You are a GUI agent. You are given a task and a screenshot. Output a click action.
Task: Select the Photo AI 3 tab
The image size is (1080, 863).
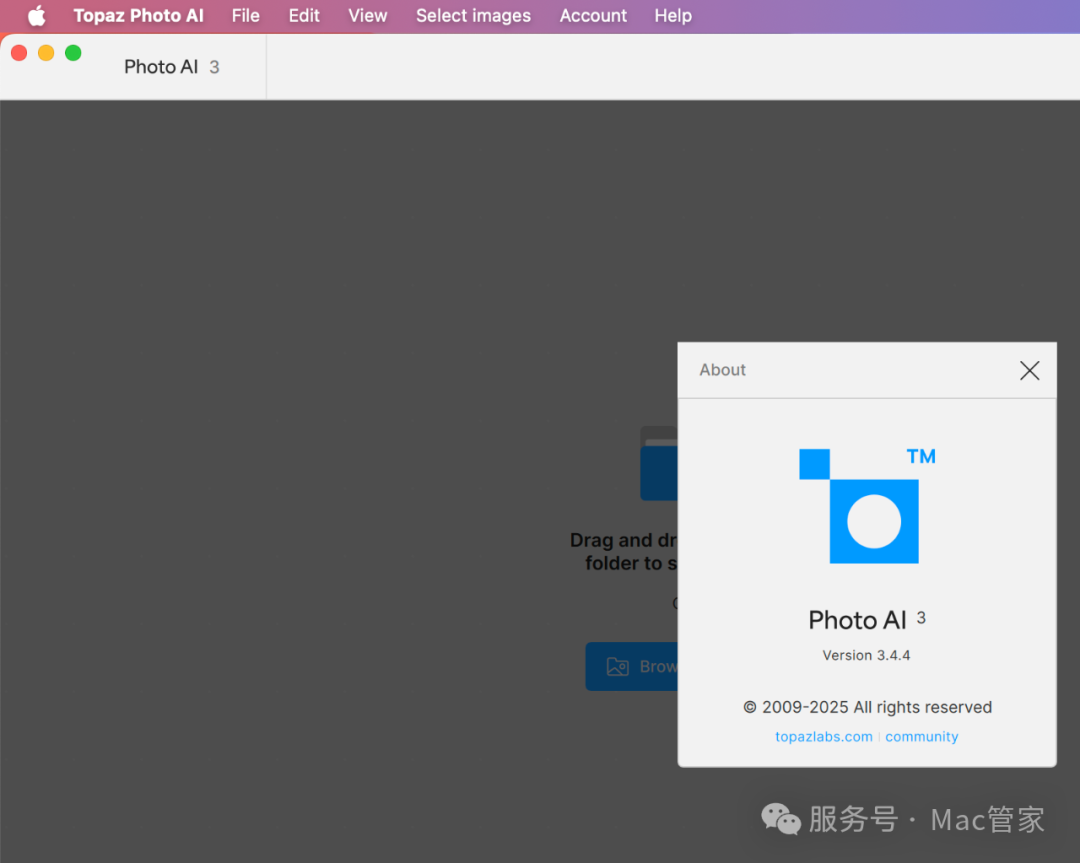coord(171,67)
